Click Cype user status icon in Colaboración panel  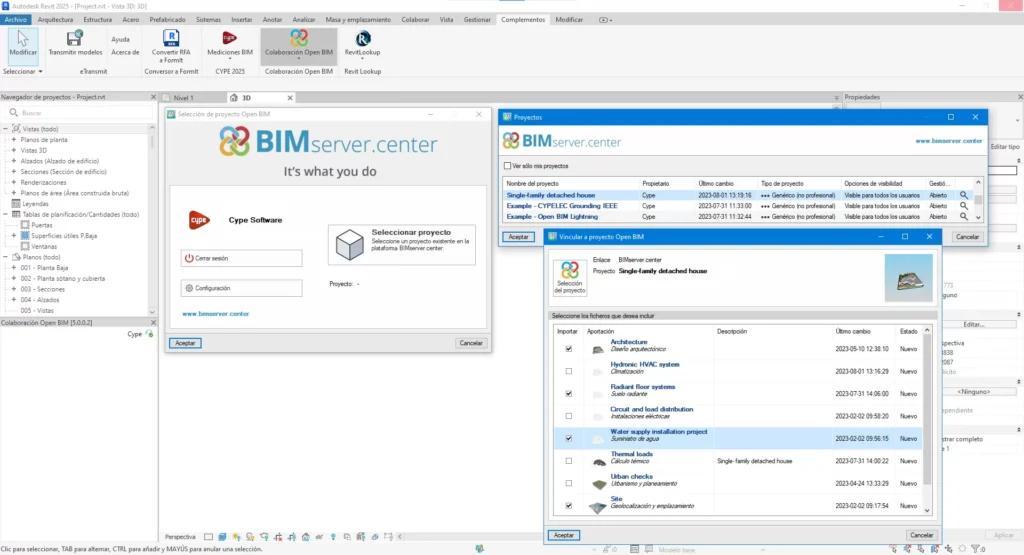[x=150, y=334]
